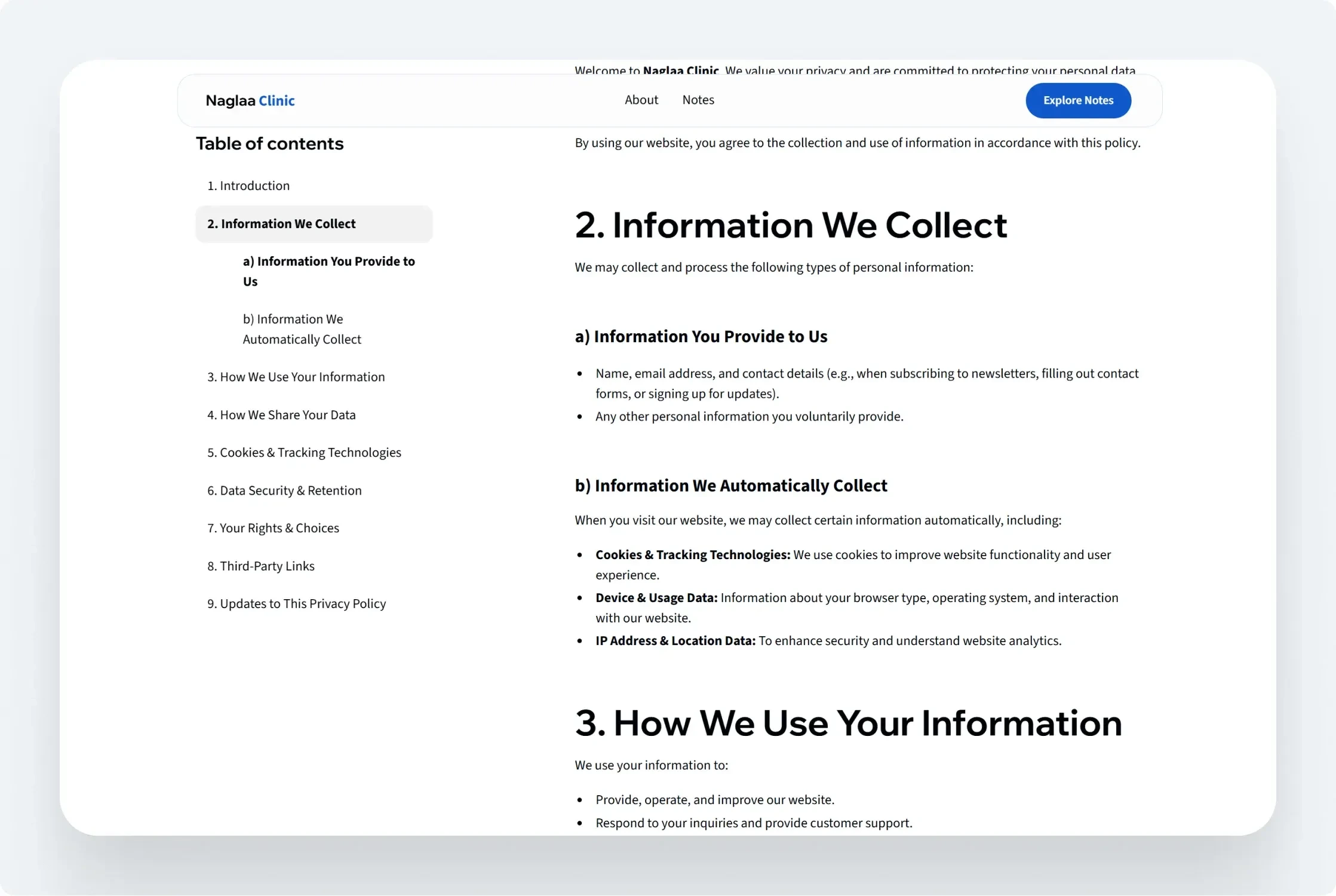Go to b) Information We Automatically Collect entry
1336x896 pixels.
point(302,329)
